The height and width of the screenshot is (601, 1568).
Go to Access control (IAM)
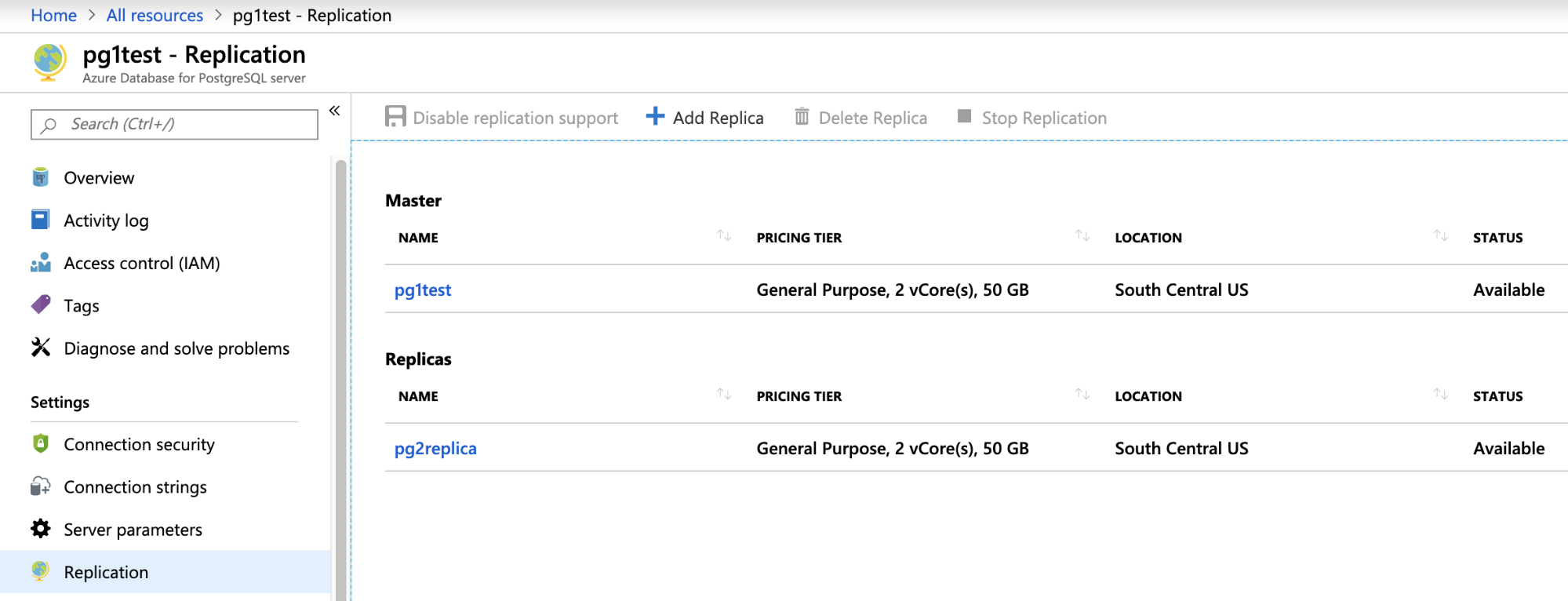point(142,263)
